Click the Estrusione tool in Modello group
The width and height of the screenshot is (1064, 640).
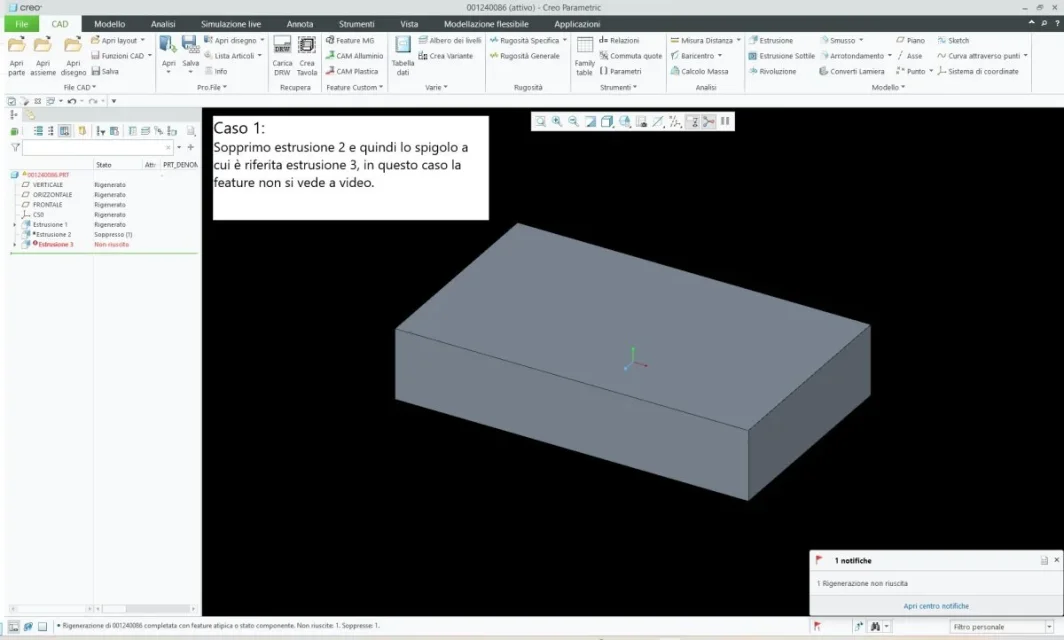tap(775, 41)
